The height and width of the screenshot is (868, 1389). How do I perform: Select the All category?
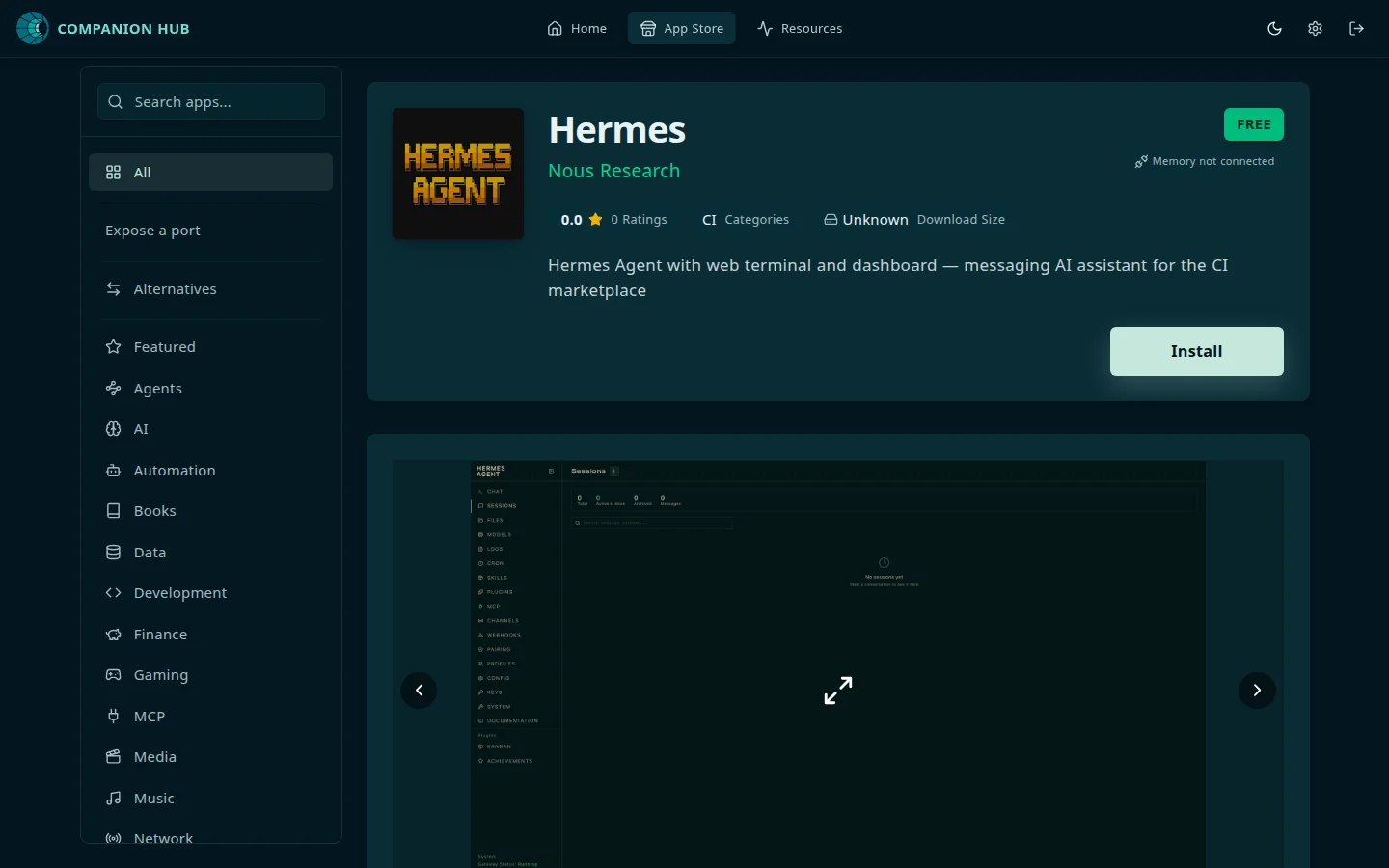click(211, 172)
